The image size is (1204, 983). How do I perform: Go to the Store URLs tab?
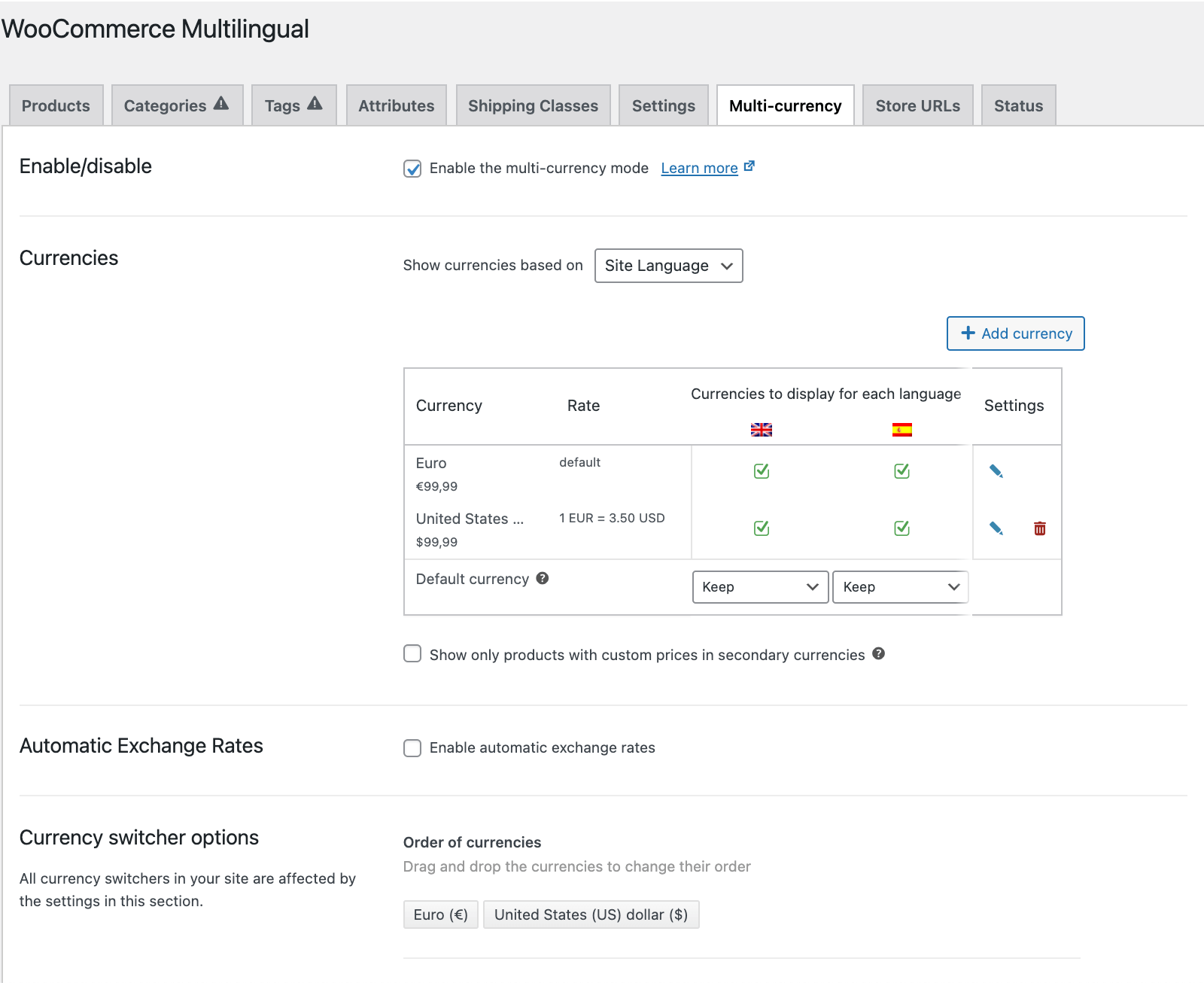pos(918,105)
